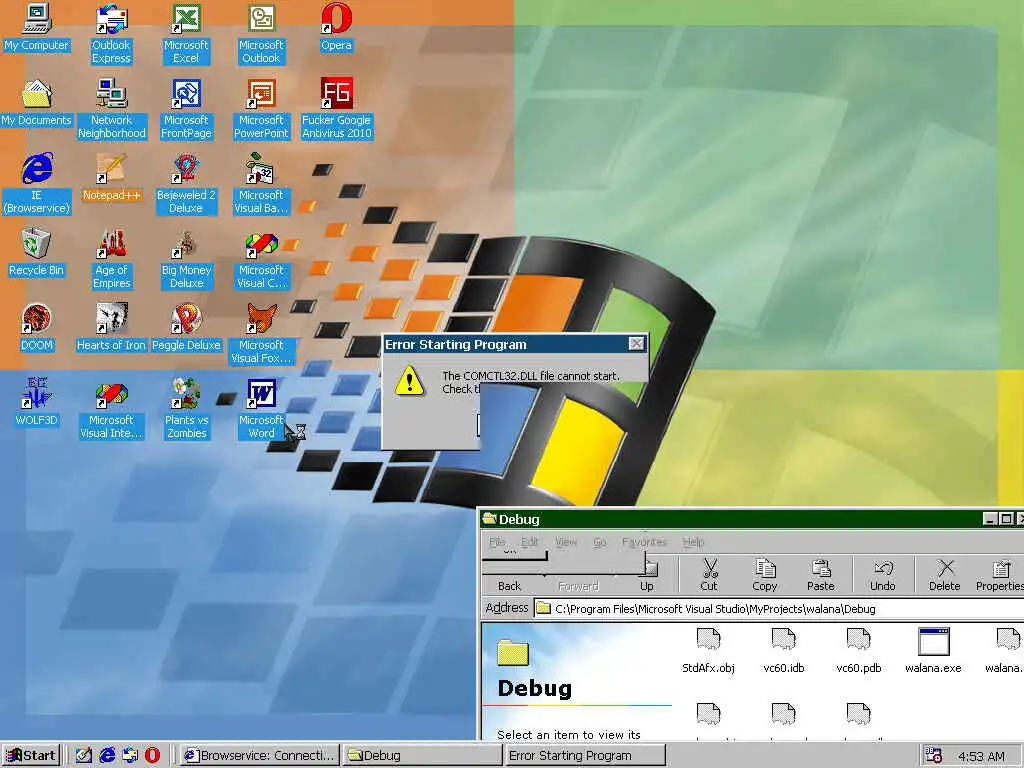Viewport: 1024px width, 768px height.
Task: Open the Help menu in Debug window
Action: pyautogui.click(x=694, y=542)
